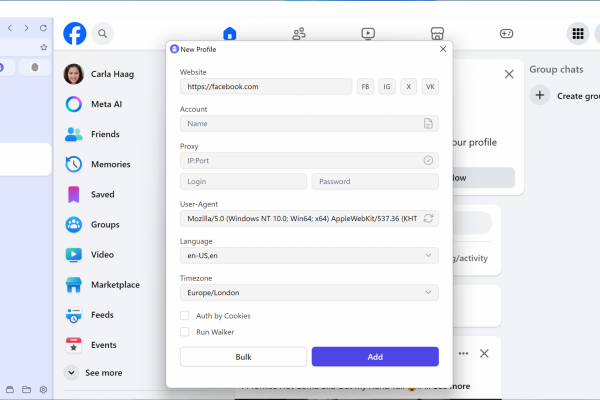The width and height of the screenshot is (600, 400).
Task: Select the IG website preset
Action: point(387,87)
